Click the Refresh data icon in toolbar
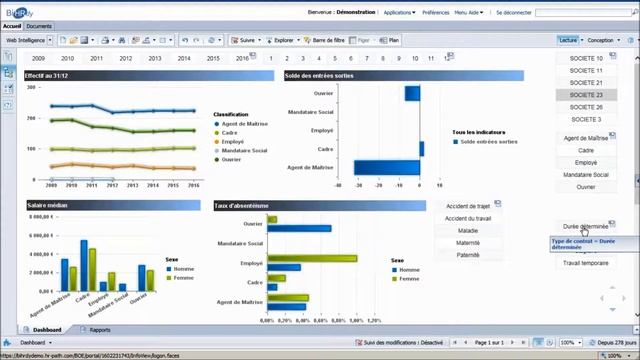 [211, 40]
